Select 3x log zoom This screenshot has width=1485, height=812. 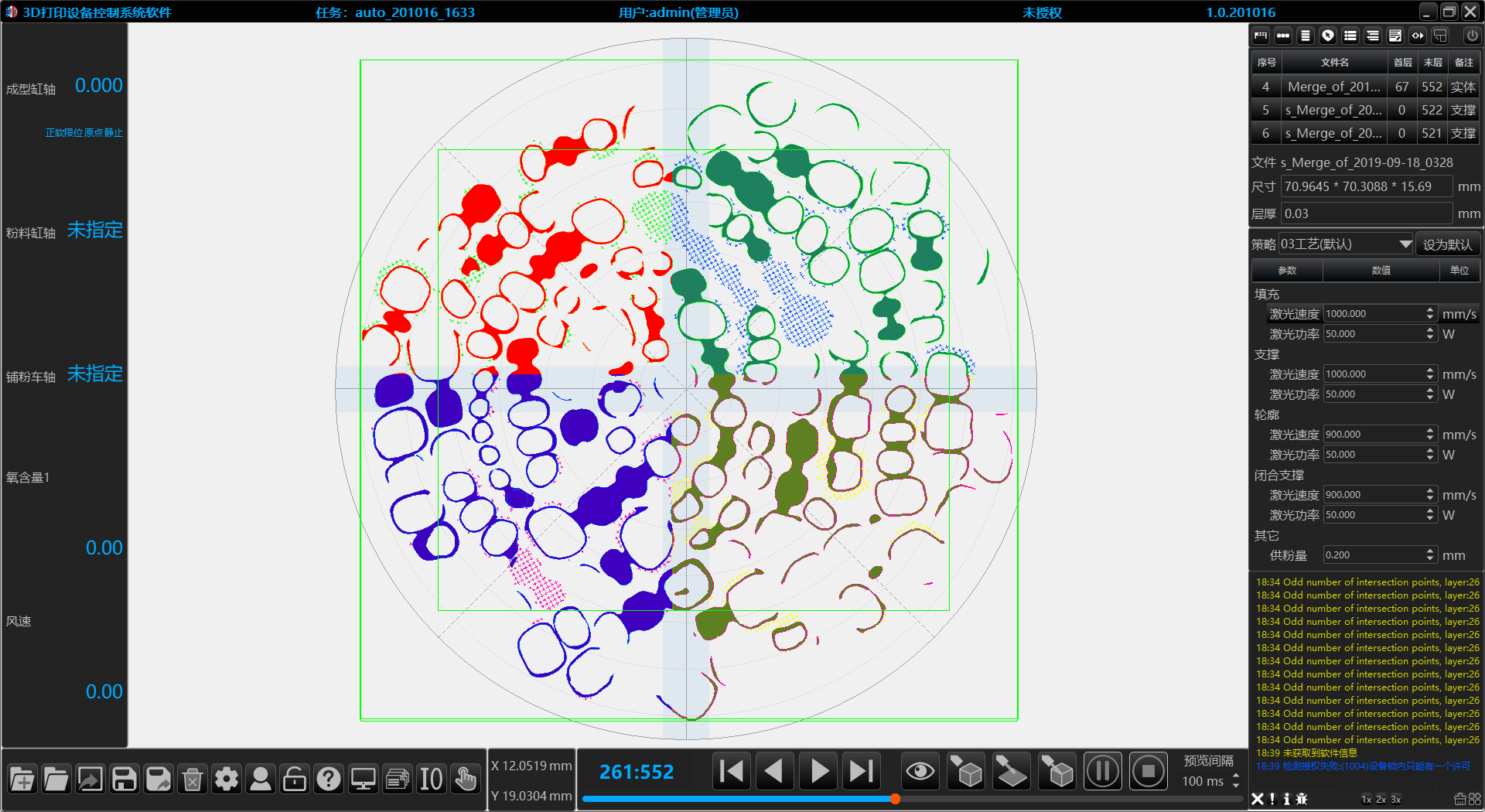1396,800
